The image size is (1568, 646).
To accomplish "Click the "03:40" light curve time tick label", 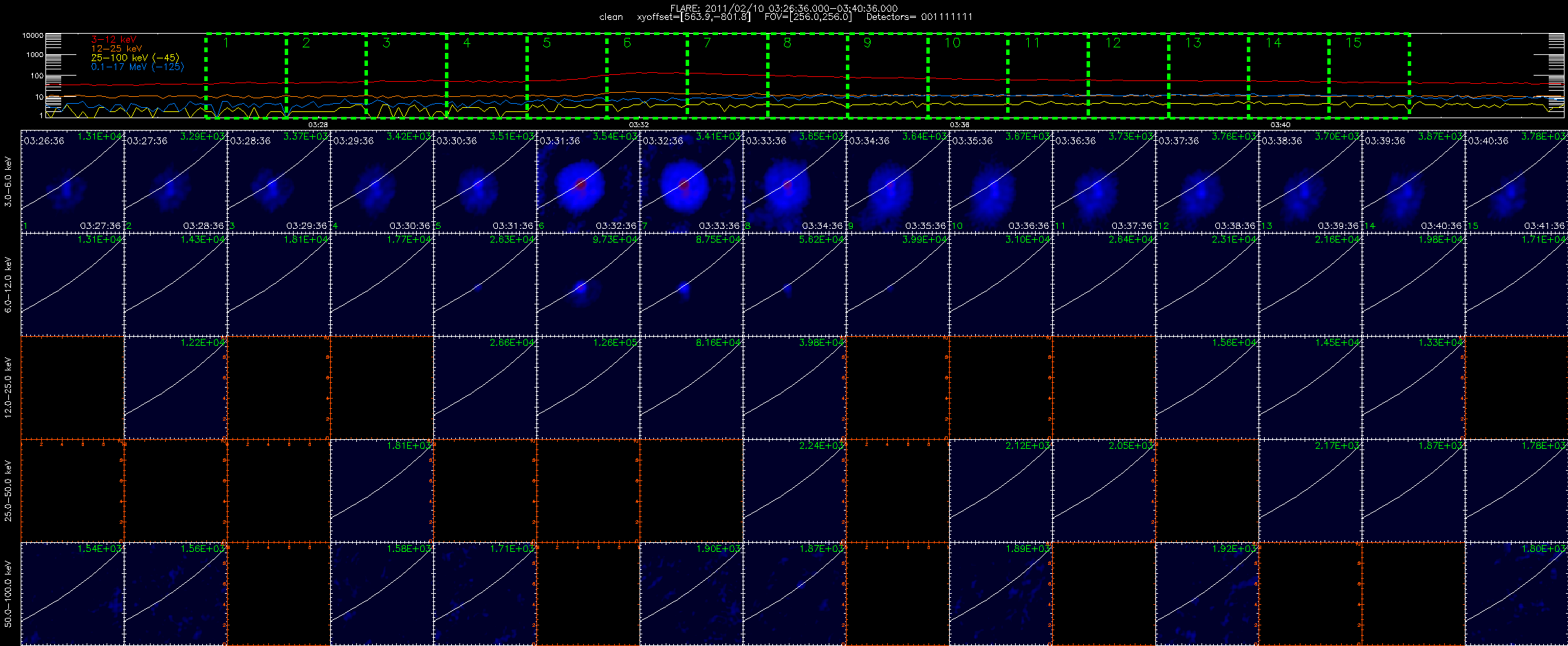I will pyautogui.click(x=1281, y=124).
